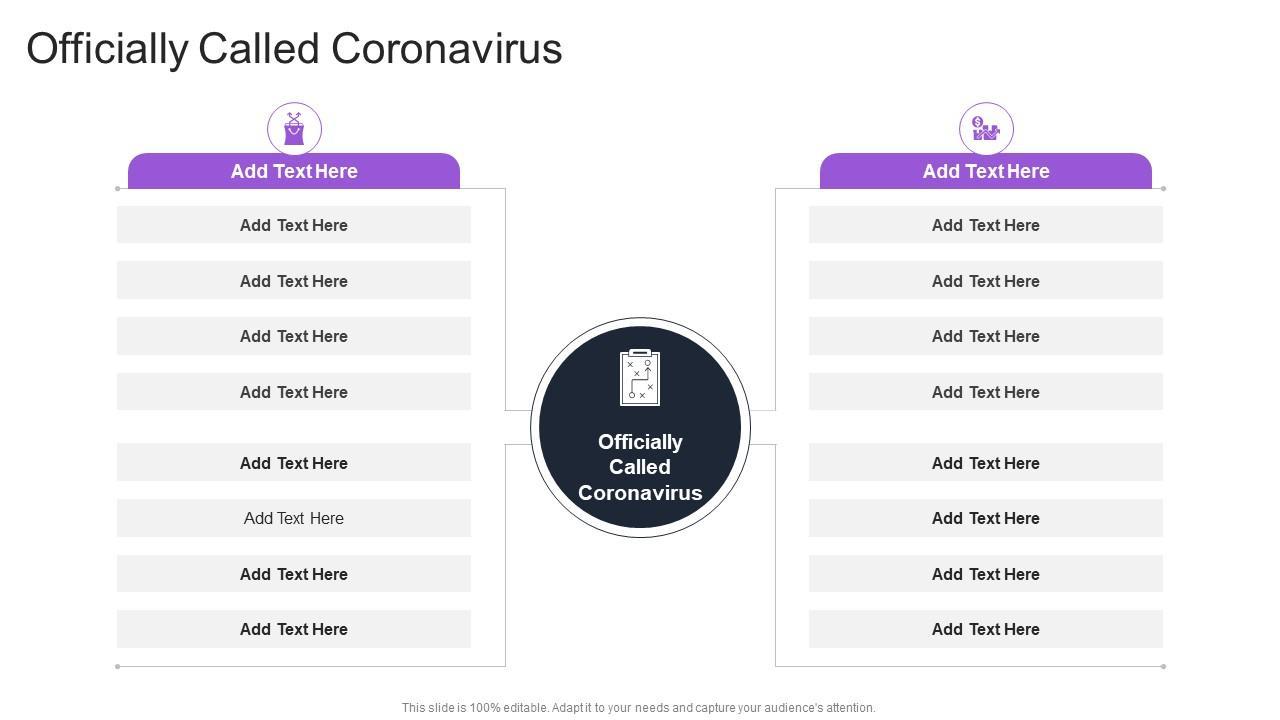Select the footer note about the editable slide
1280x720 pixels.
coord(639,708)
